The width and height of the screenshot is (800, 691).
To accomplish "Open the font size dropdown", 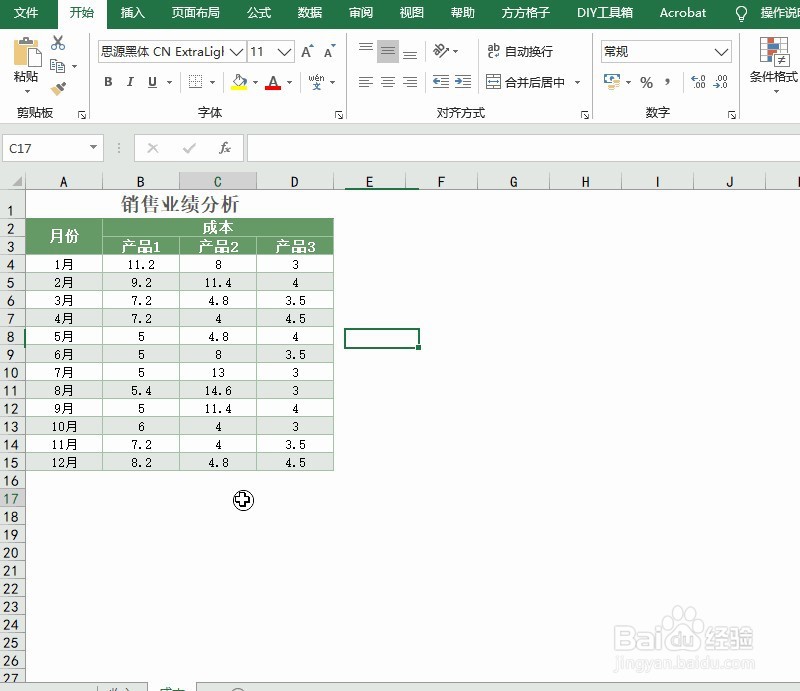I will 284,52.
